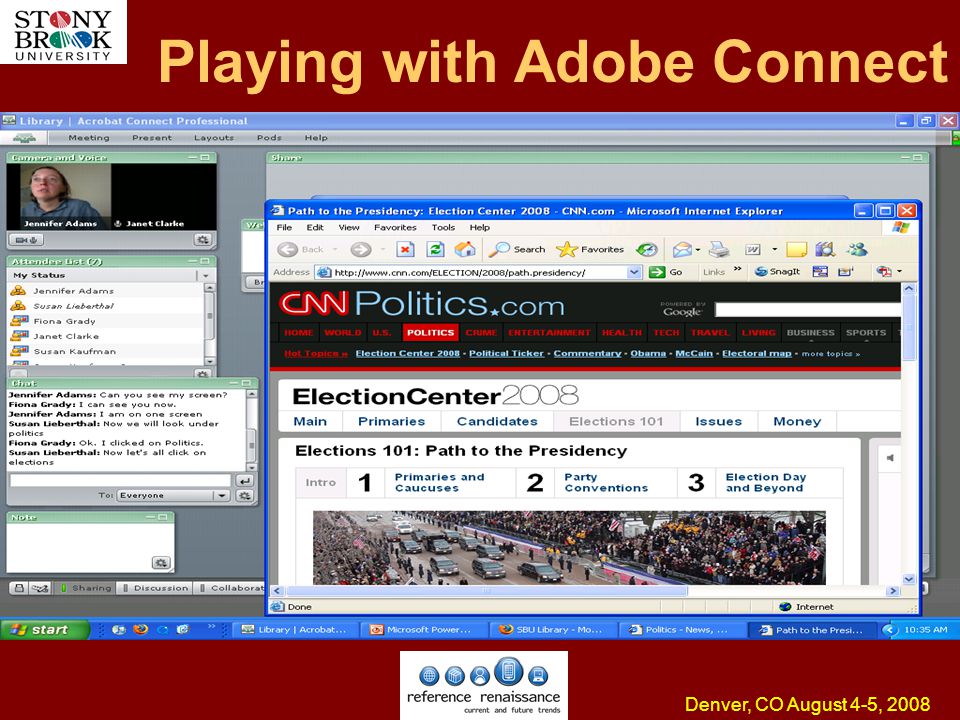Open the Money tab
The height and width of the screenshot is (720, 960).
coord(797,421)
